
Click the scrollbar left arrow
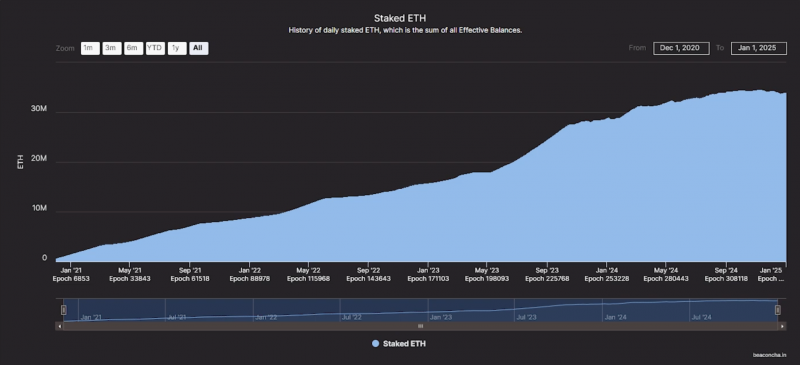point(59,326)
